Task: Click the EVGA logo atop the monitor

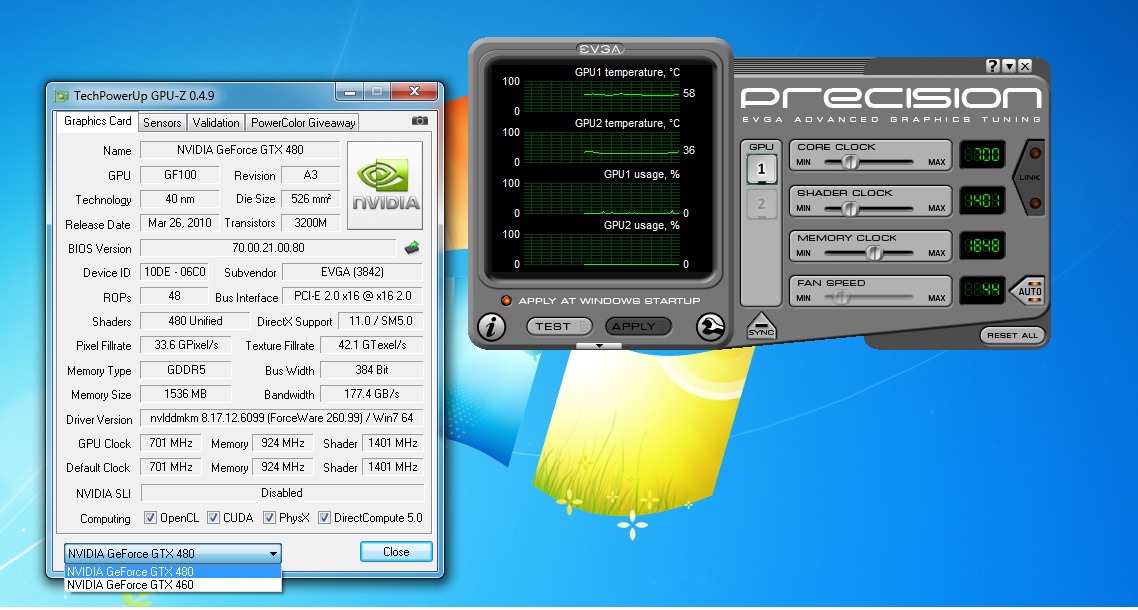Action: point(599,49)
